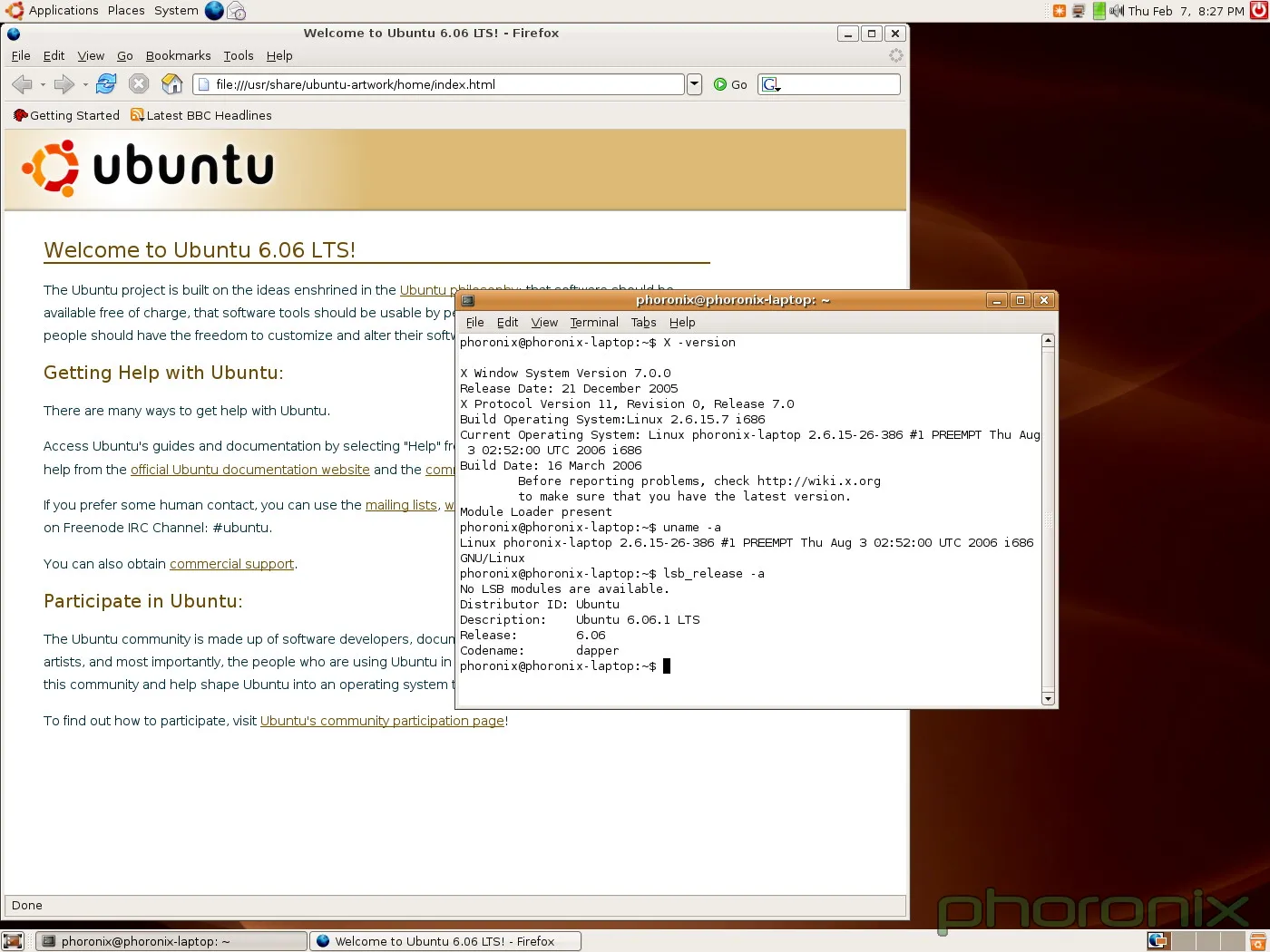Click the green battery status icon
This screenshot has height=952, width=1270.
tap(1099, 11)
